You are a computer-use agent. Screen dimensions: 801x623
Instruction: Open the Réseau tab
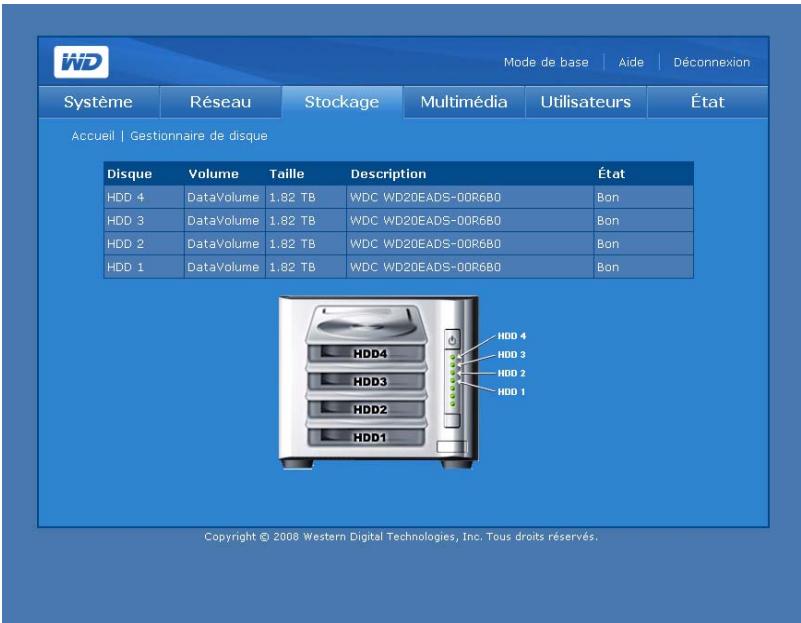[221, 102]
